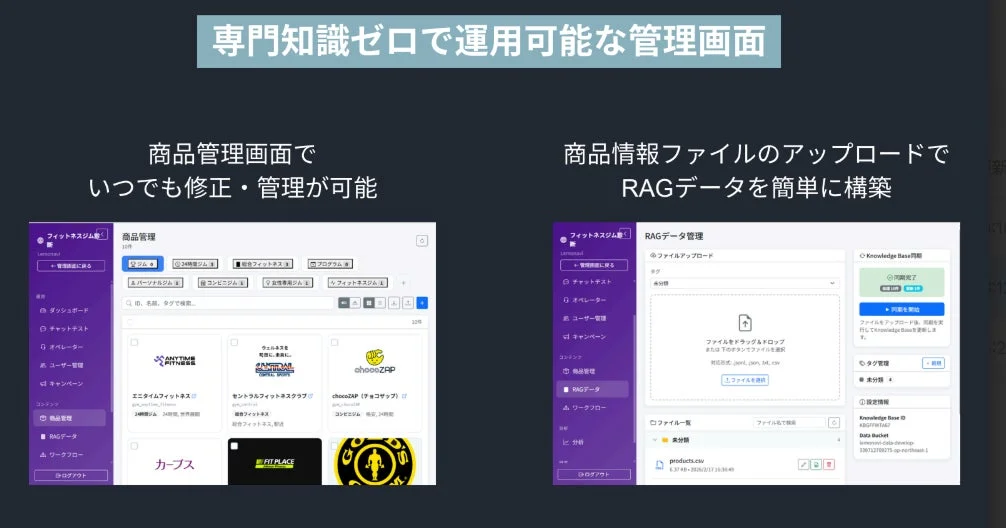The image size is (1006, 528).
Task: Select checkbox on エニタイムフィットネス card
Action: click(x=134, y=343)
